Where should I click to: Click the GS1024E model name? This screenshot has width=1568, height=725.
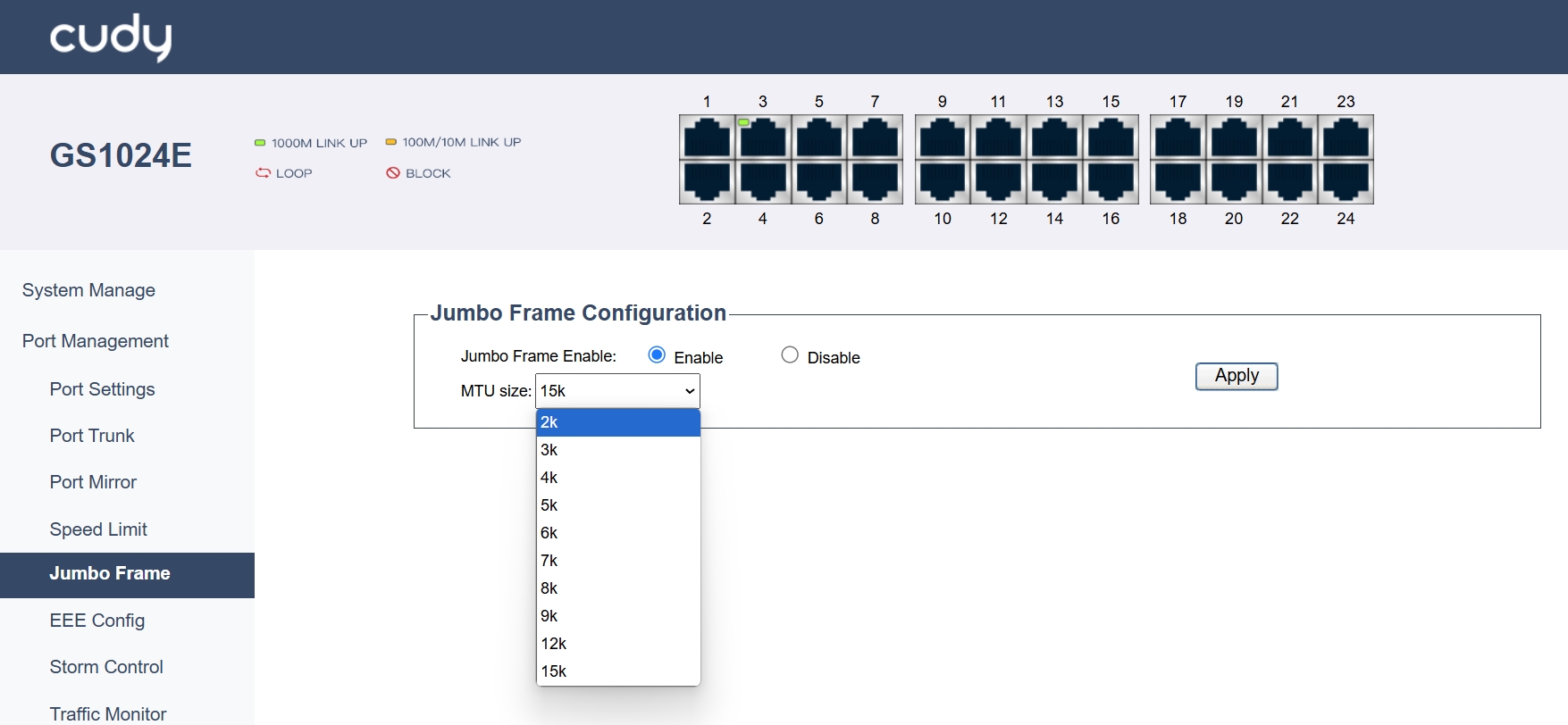coord(121,155)
